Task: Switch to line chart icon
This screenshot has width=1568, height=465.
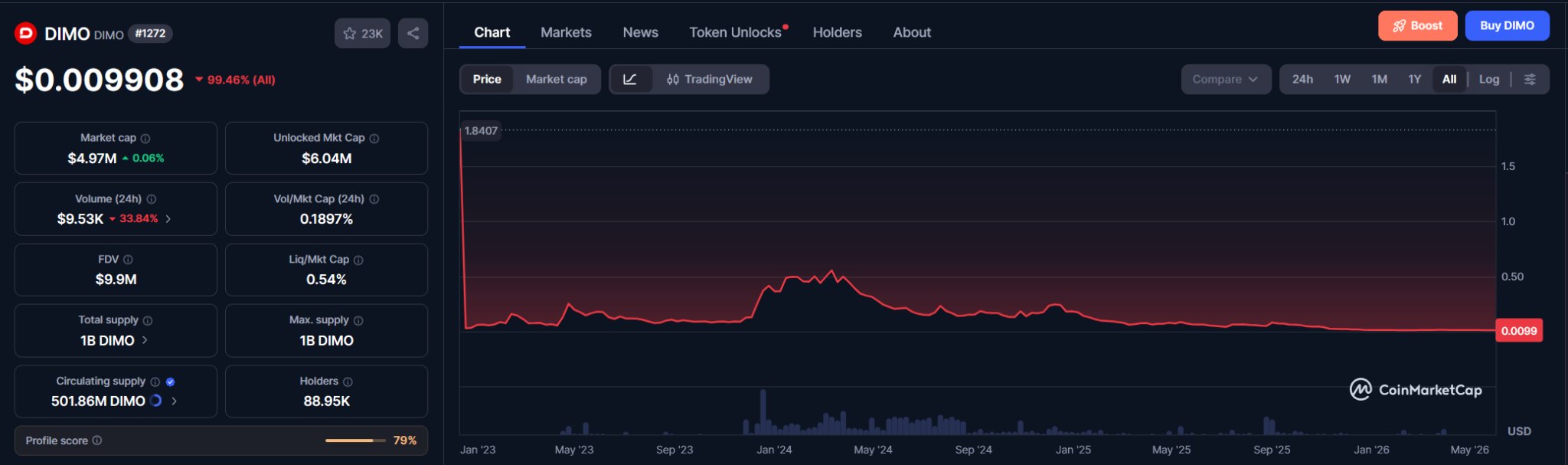Action: point(630,79)
